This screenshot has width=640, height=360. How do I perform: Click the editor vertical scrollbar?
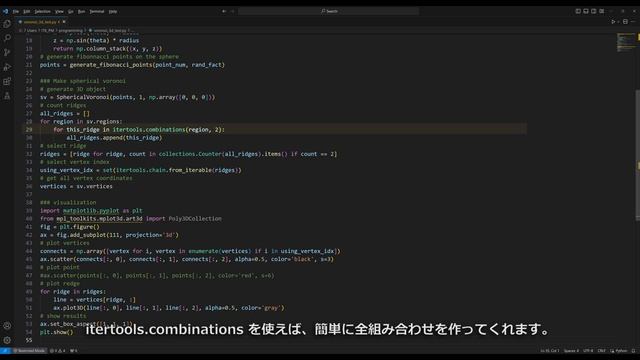pyautogui.click(x=638, y=155)
